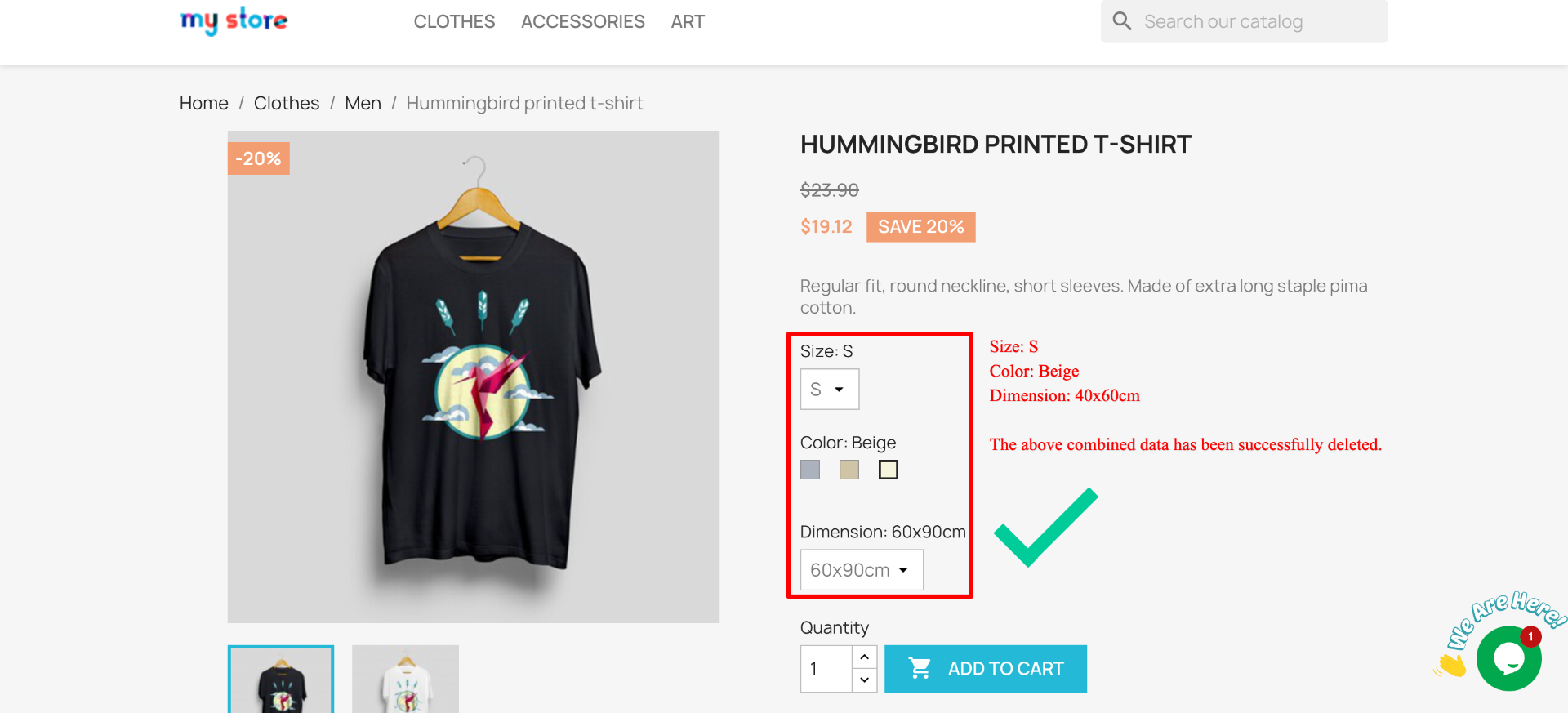Image resolution: width=1568 pixels, height=713 pixels.
Task: Open the CLOTHES menu
Action: coord(454,21)
